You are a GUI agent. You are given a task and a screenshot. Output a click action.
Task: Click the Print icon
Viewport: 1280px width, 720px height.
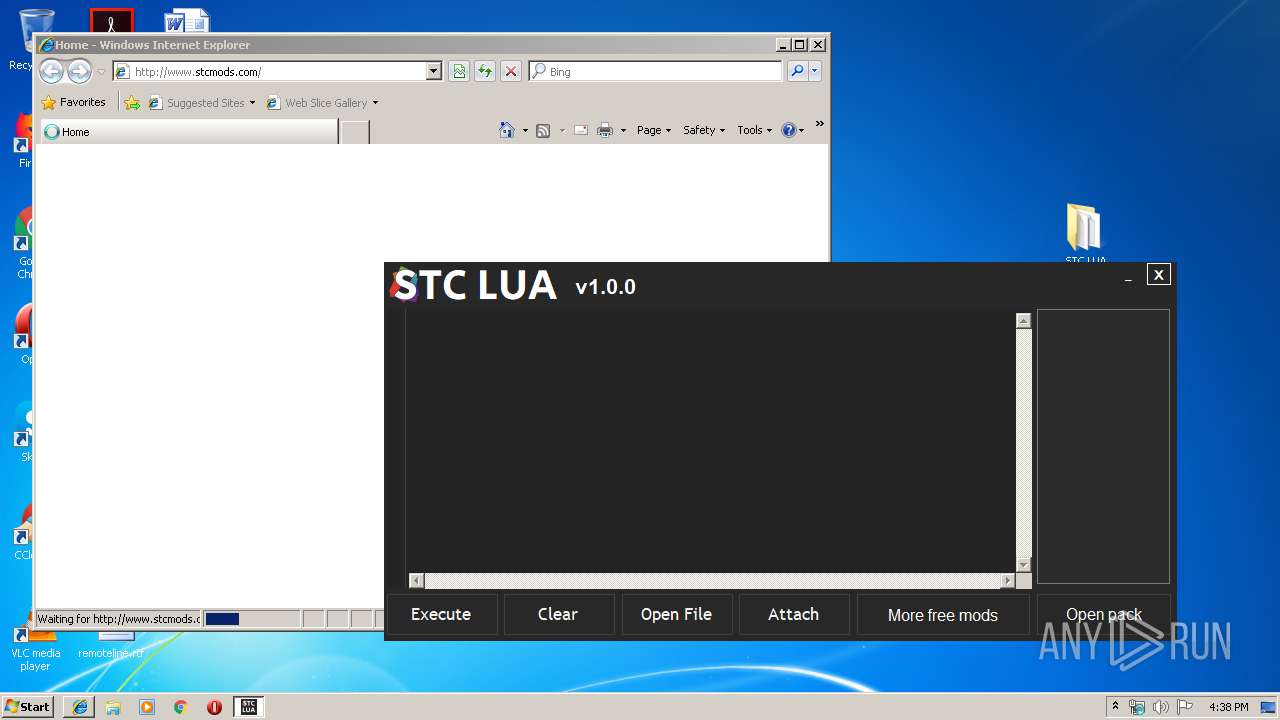coord(605,130)
